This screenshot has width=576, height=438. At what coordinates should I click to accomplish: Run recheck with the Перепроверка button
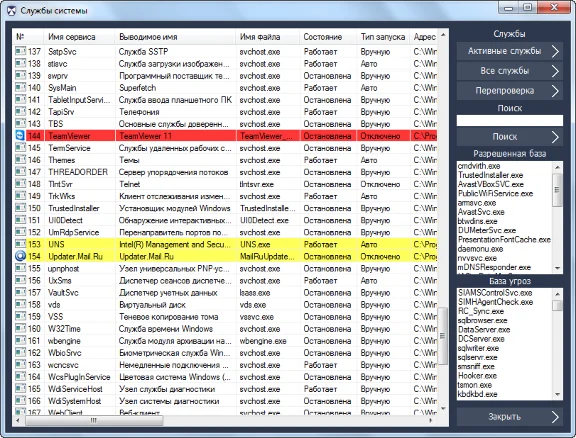[x=510, y=91]
